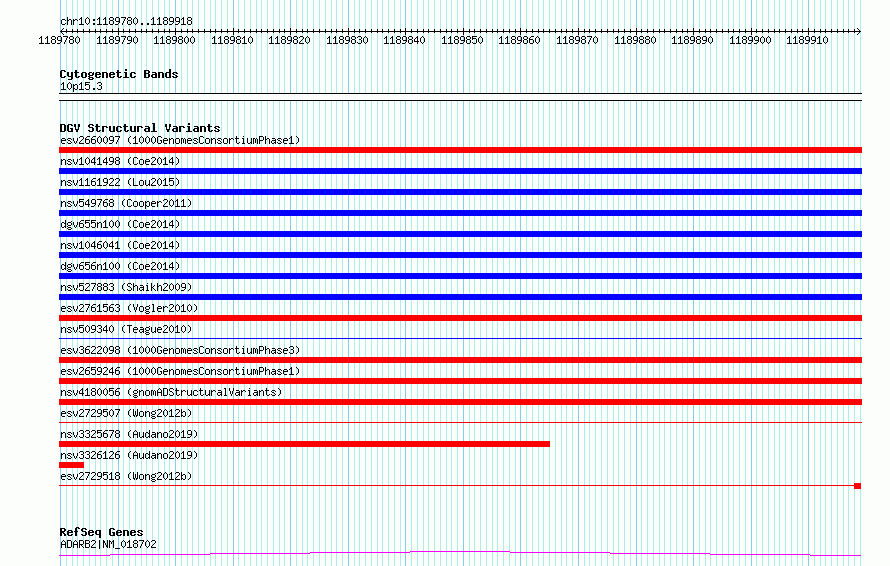Open variant nsv549768 (Cooper2011) label
The width and height of the screenshot is (890, 566).
point(126,203)
